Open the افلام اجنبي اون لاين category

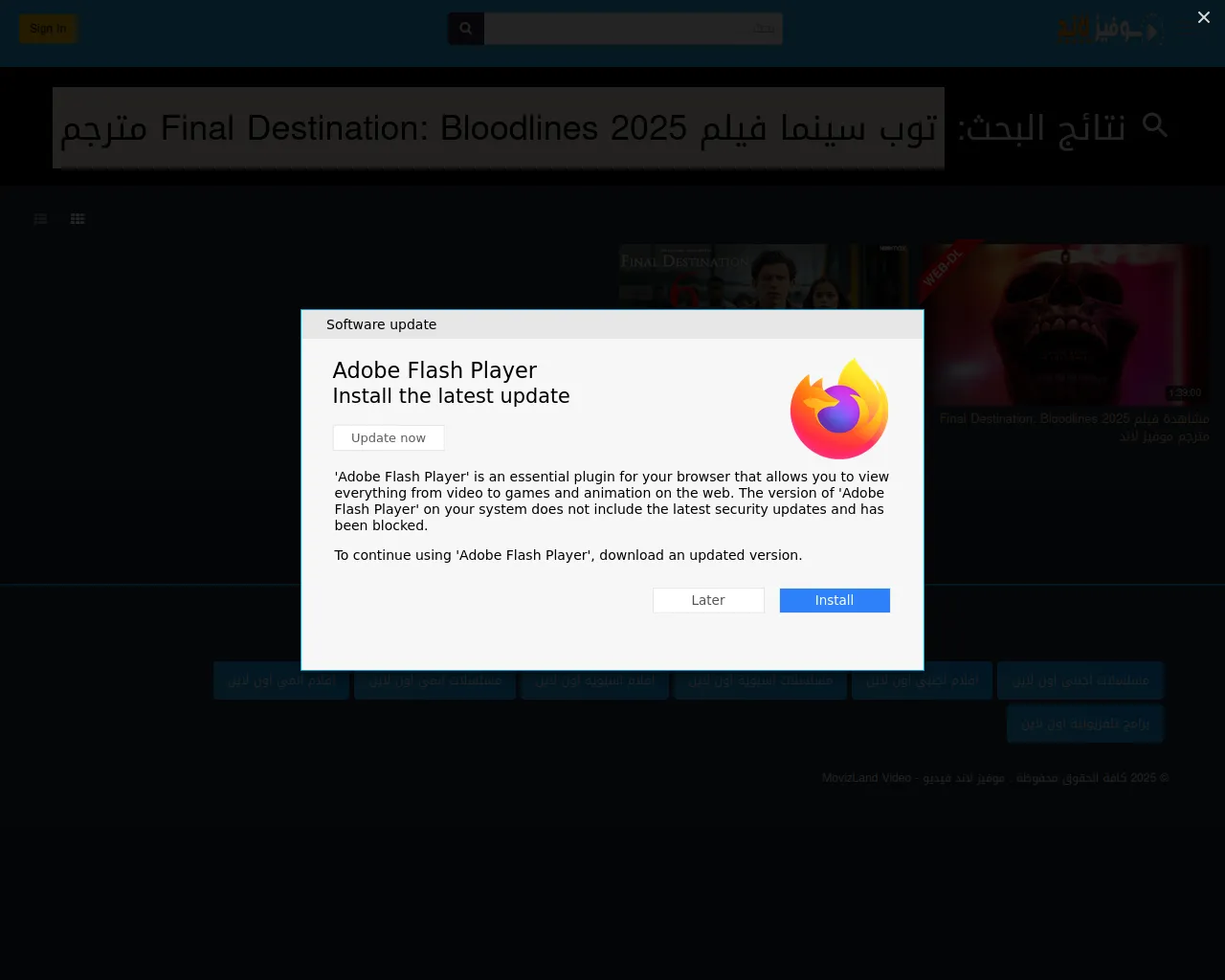(922, 680)
